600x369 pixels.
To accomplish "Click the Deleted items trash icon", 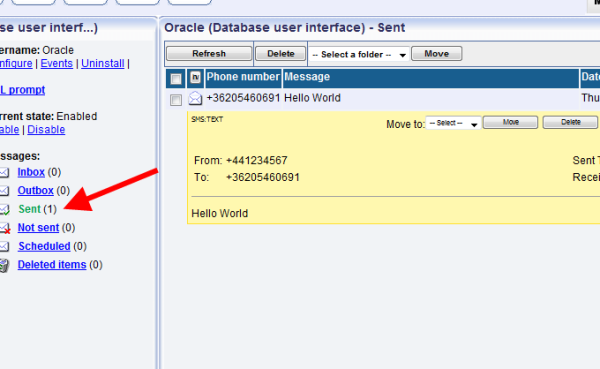I will (x=4, y=265).
